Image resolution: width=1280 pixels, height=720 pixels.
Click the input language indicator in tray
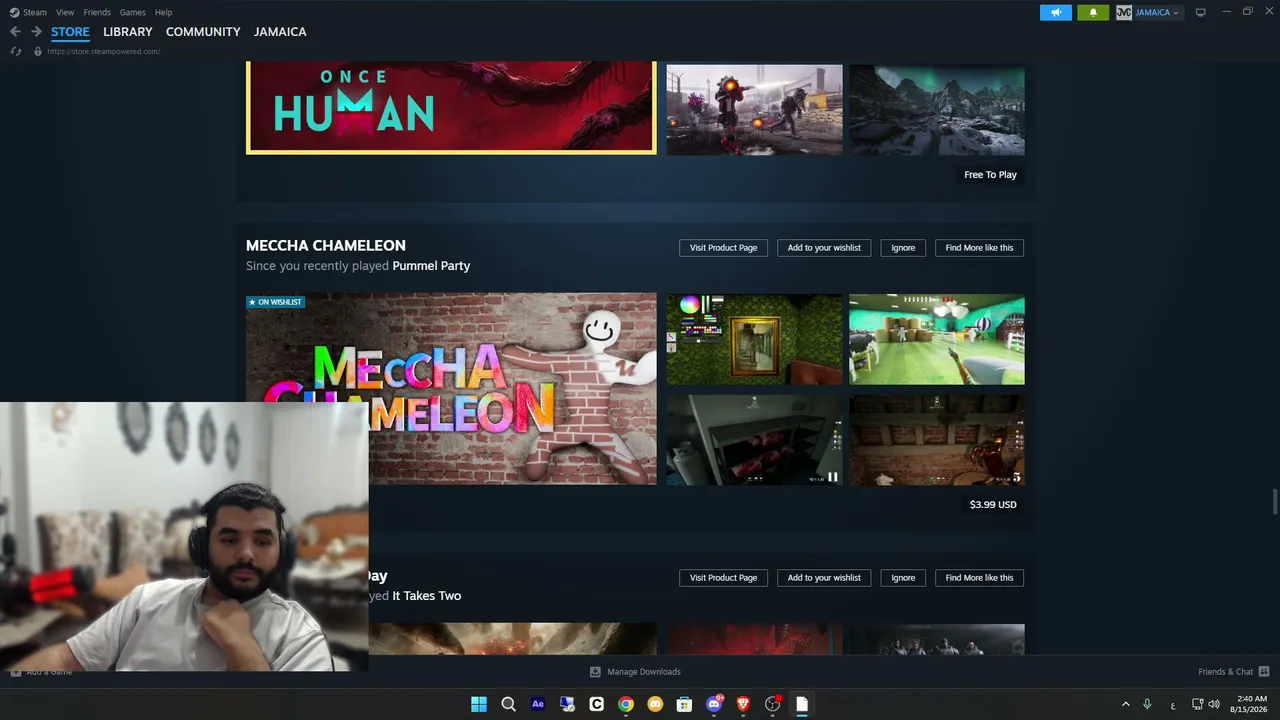[x=1173, y=705]
